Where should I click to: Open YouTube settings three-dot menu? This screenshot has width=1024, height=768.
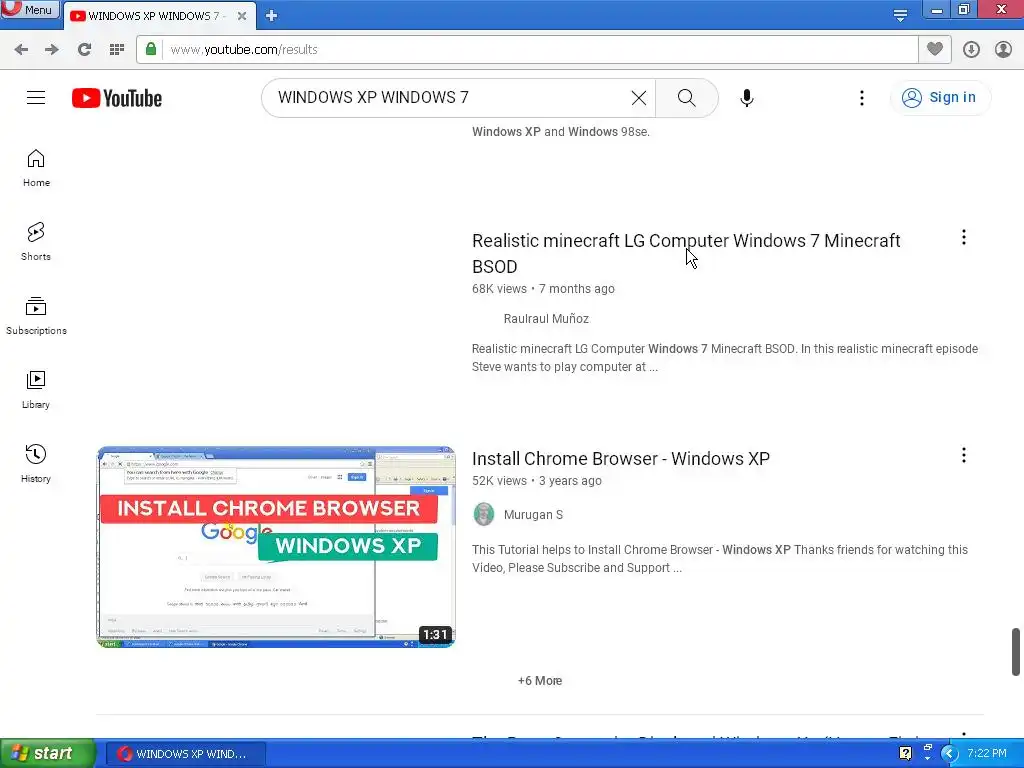tap(861, 98)
